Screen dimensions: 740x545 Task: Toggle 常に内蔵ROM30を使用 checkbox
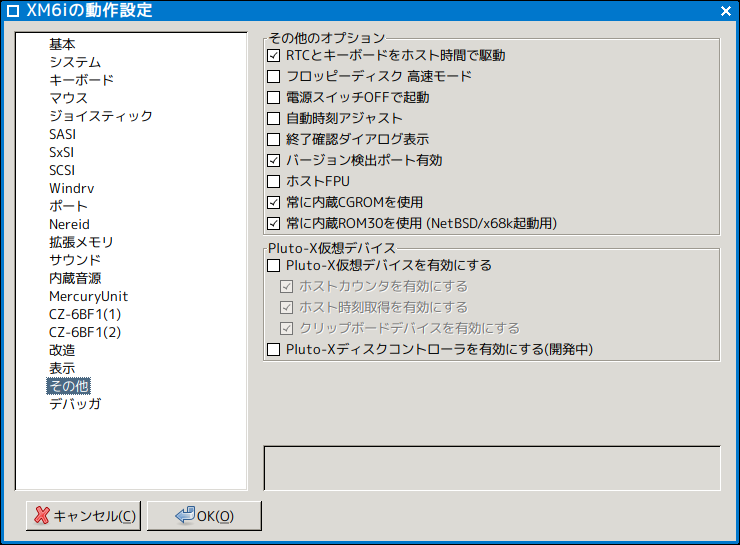pyautogui.click(x=274, y=223)
